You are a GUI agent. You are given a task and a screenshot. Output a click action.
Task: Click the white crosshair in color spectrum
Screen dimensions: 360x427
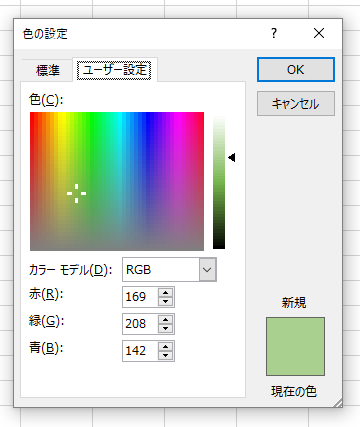click(77, 193)
